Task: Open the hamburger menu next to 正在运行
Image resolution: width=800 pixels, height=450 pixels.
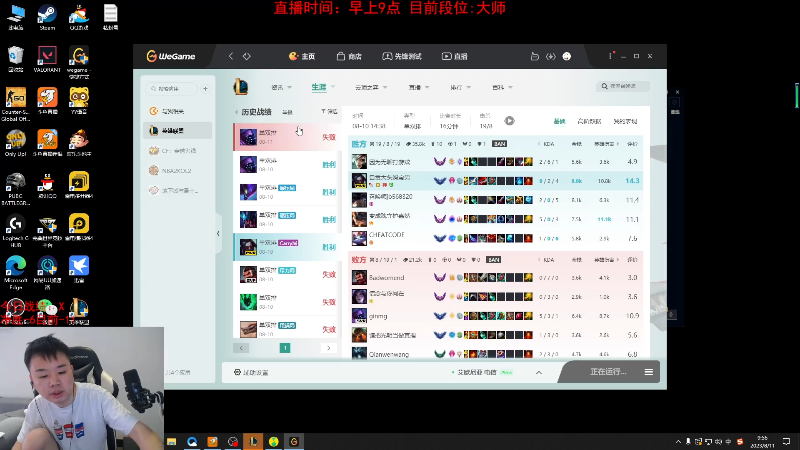Action: click(x=649, y=372)
